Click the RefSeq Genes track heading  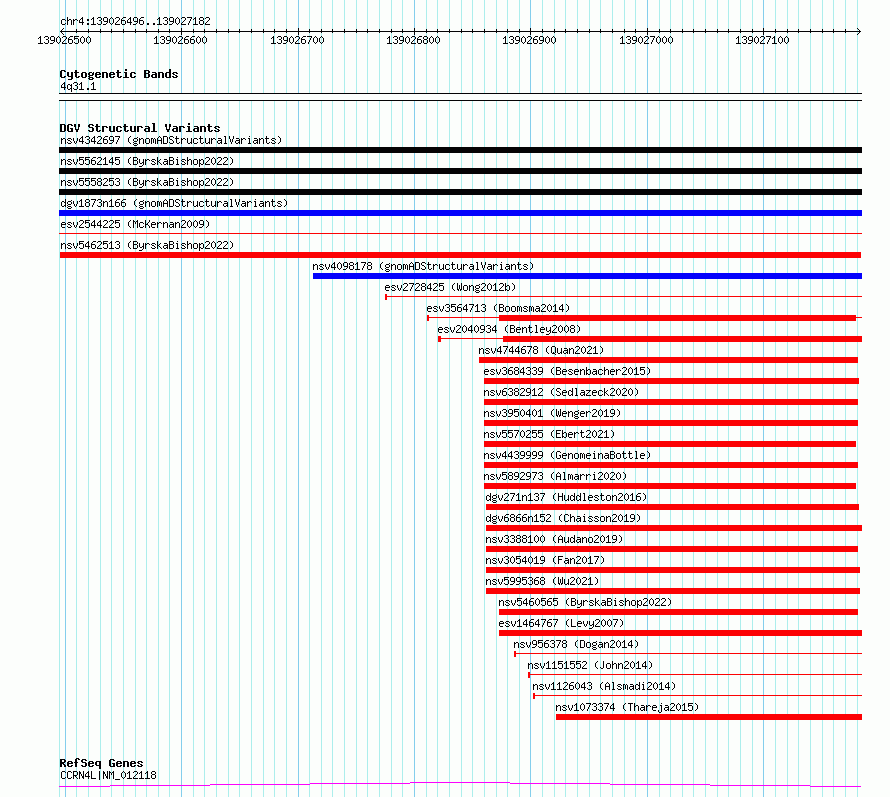[101, 763]
